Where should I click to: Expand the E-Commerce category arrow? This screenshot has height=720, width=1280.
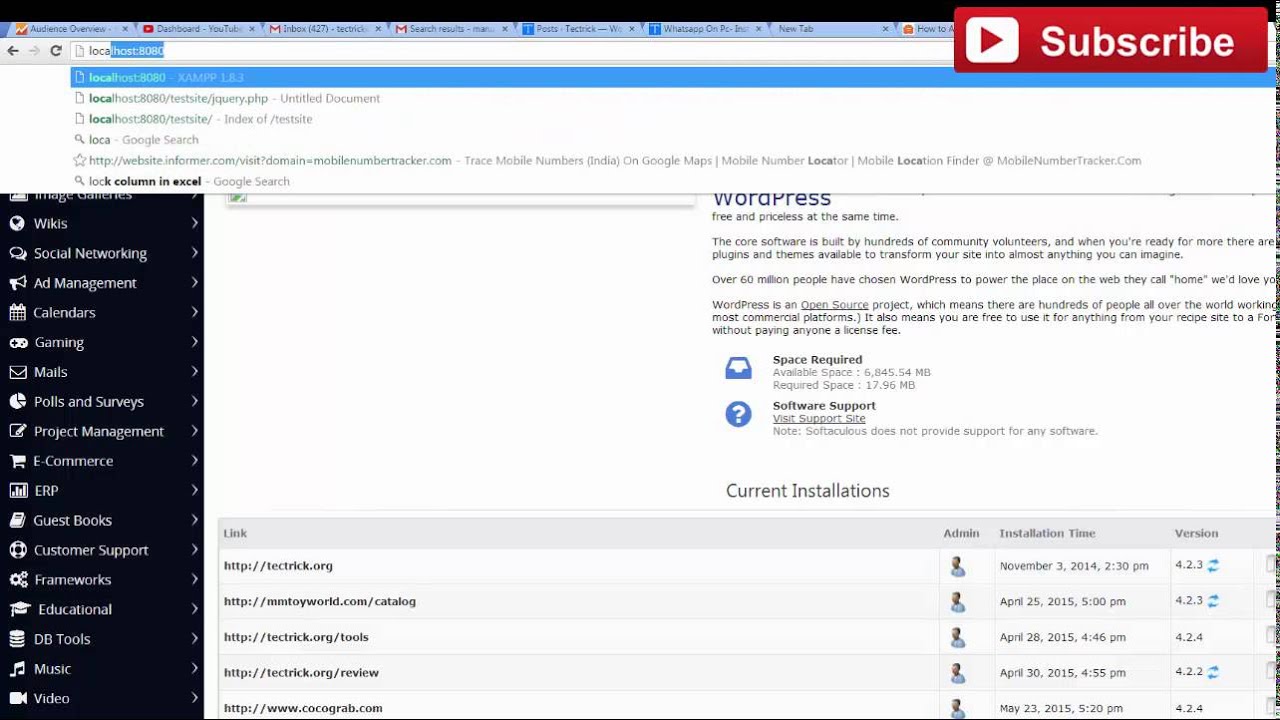click(x=194, y=461)
